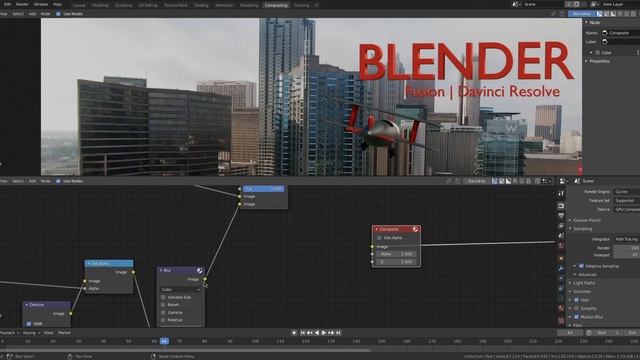The image size is (640, 360).
Task: Select Color and Alpha backdrop channel icon in node editor
Action: click(495, 181)
